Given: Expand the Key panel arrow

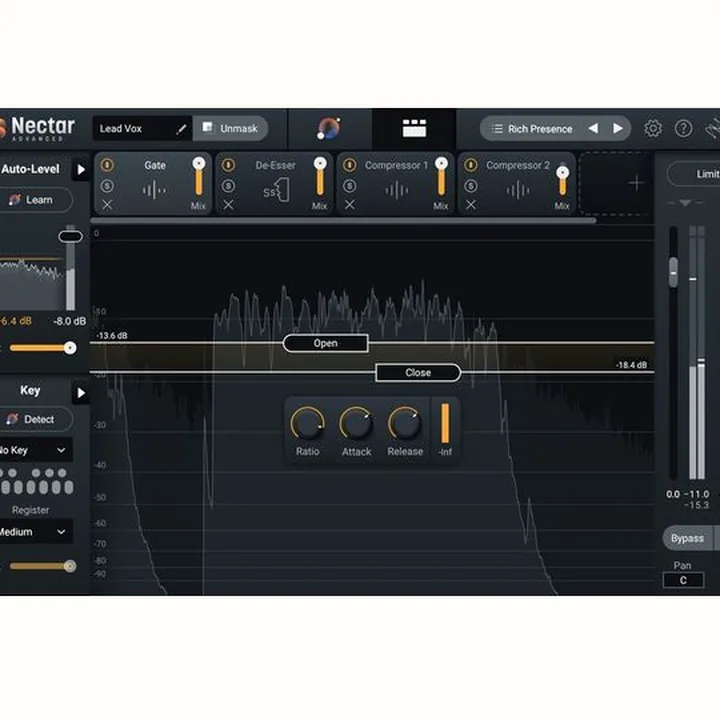Looking at the screenshot, I should pyautogui.click(x=81, y=393).
